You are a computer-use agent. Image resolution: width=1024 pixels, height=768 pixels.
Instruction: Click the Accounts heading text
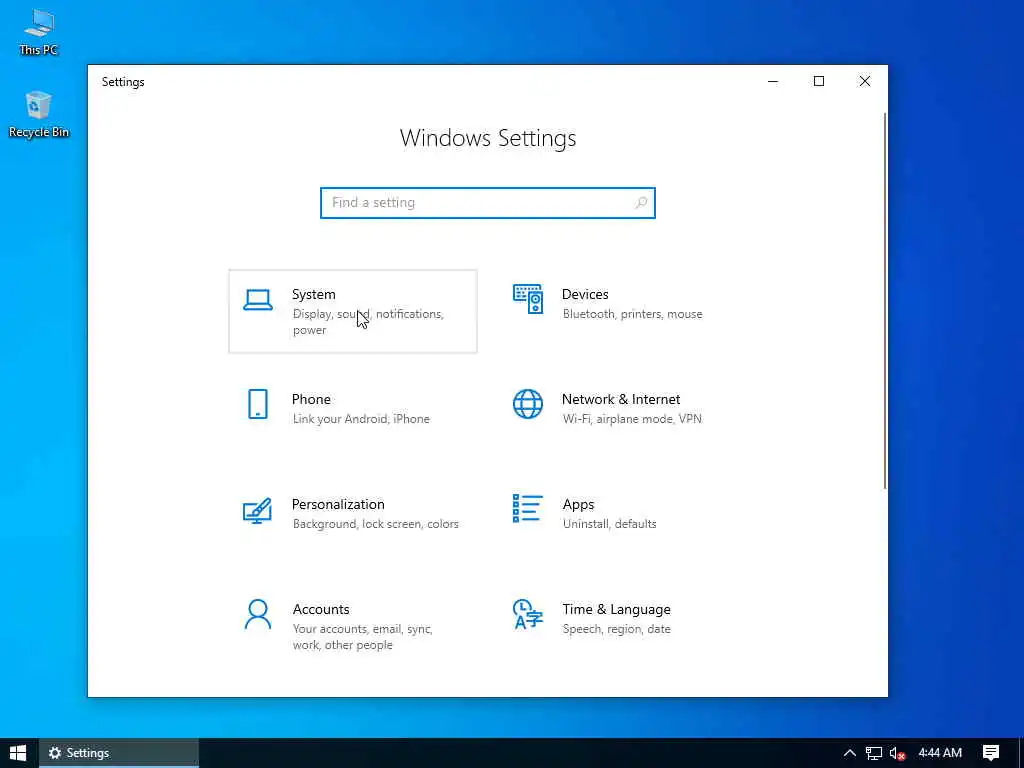click(x=321, y=609)
